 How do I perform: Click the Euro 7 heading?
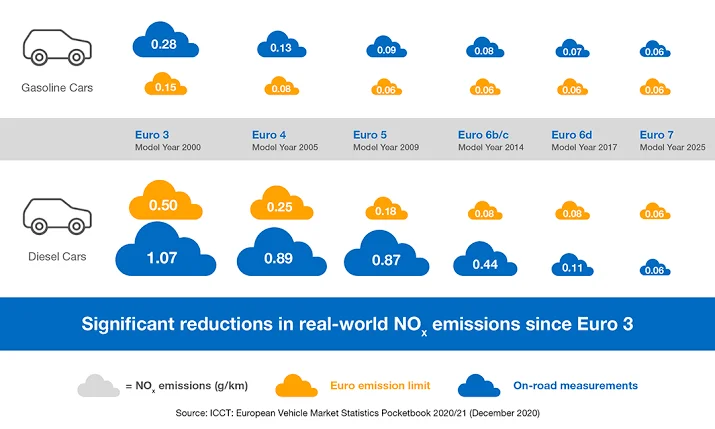[657, 135]
